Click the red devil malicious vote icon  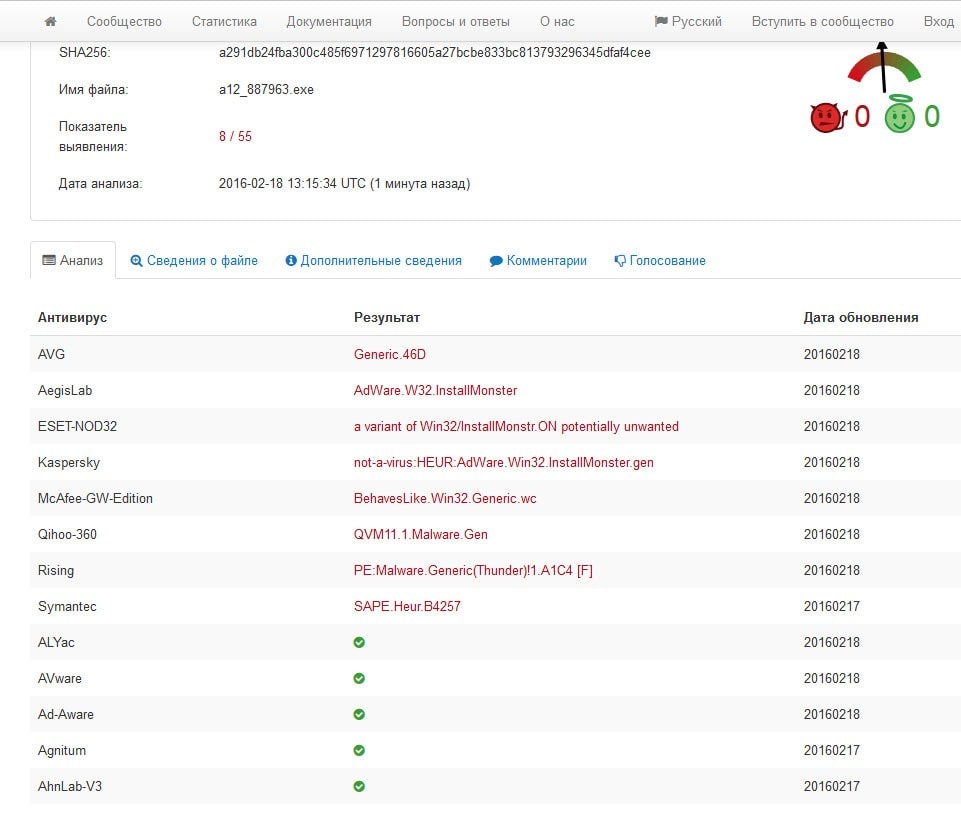click(x=826, y=118)
